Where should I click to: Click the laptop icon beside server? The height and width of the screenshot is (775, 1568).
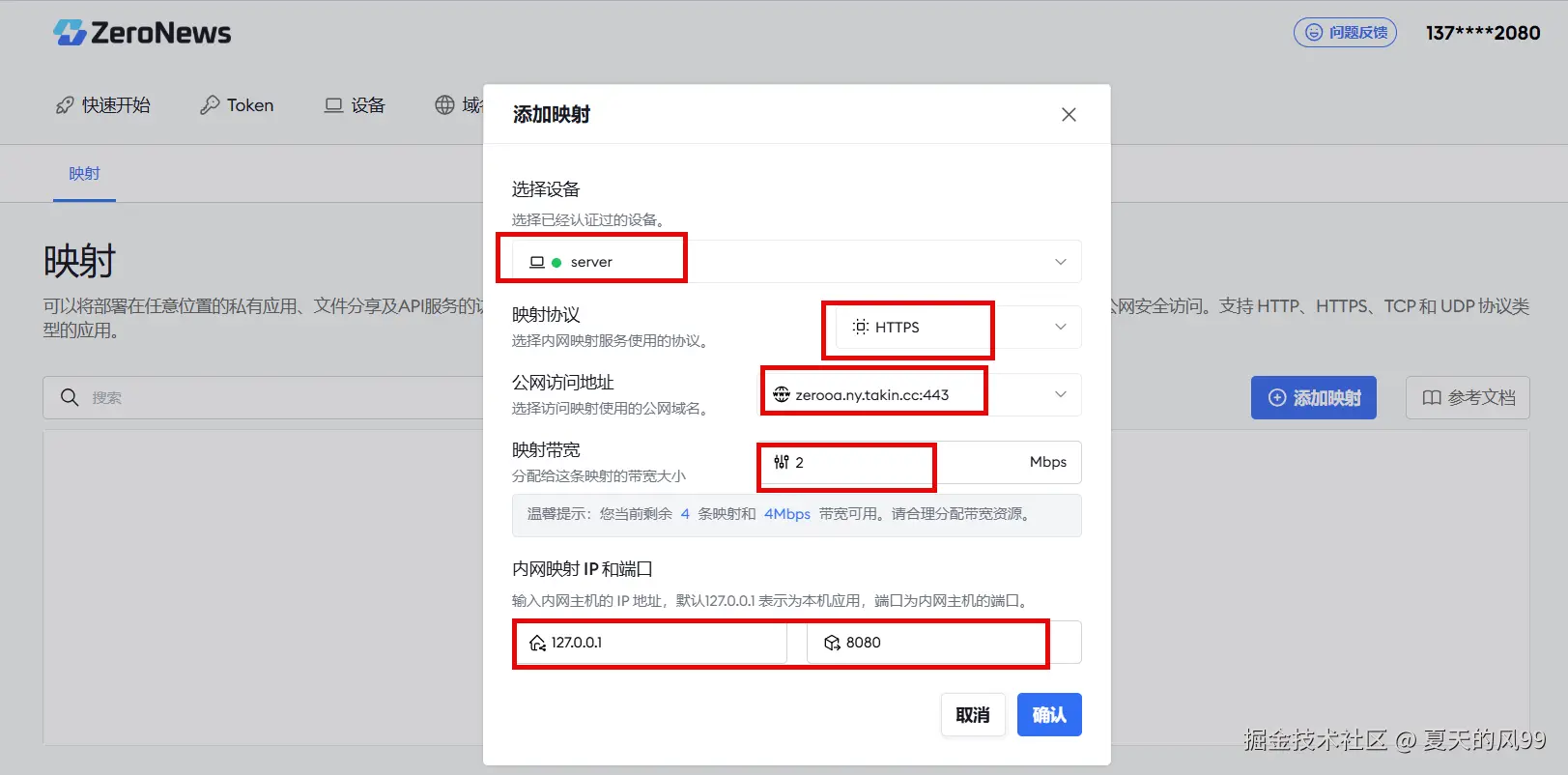(537, 262)
